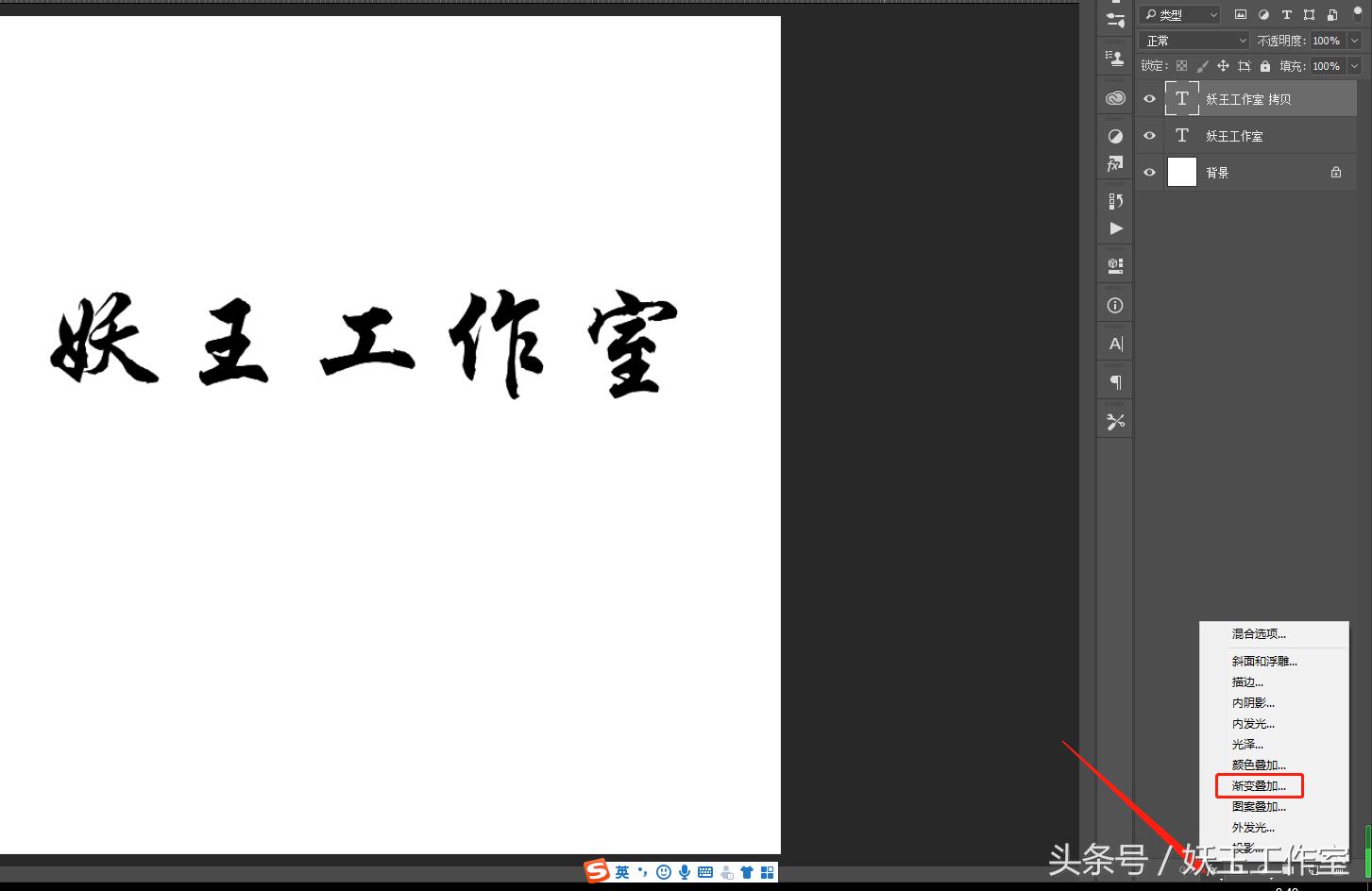Open the 正常 blend mode dropdown
The height and width of the screenshot is (891, 1372).
[x=1193, y=40]
